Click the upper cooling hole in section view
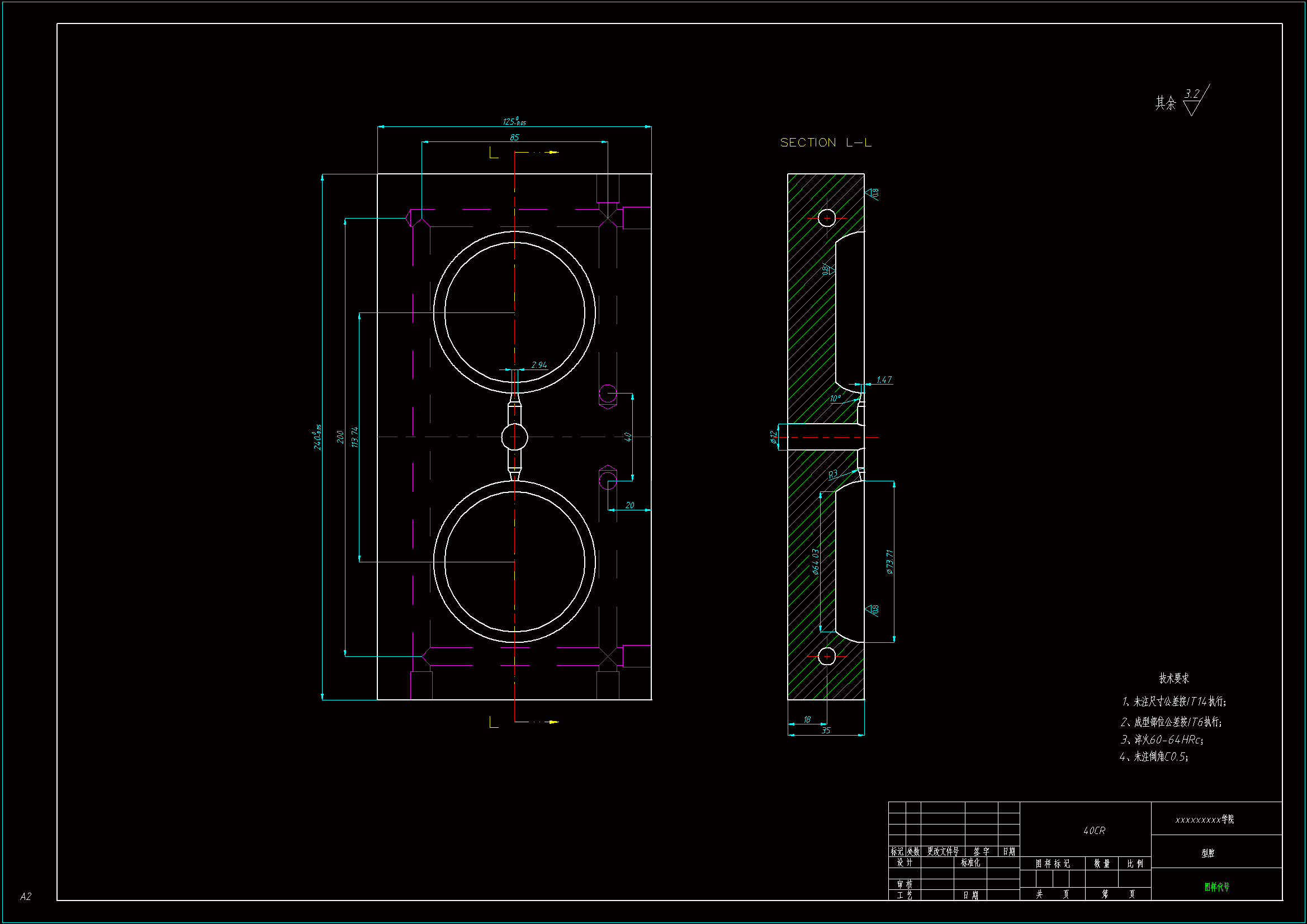Image resolution: width=1307 pixels, height=924 pixels. tap(827, 217)
